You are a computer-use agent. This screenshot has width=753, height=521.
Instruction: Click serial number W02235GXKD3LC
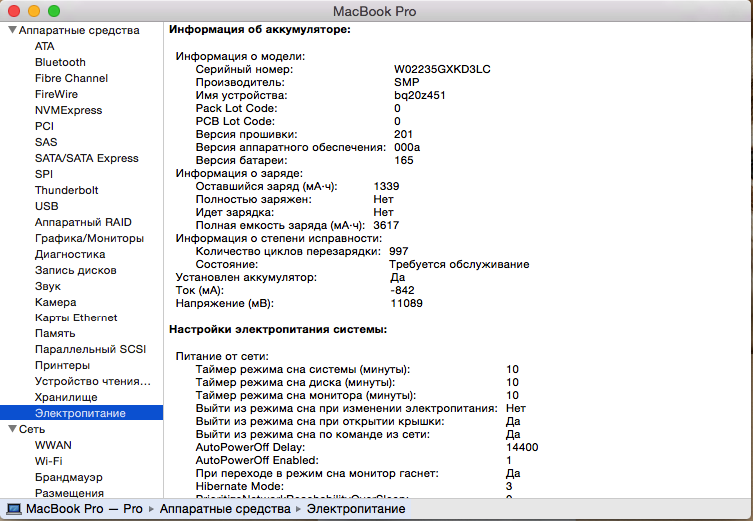click(x=442, y=69)
